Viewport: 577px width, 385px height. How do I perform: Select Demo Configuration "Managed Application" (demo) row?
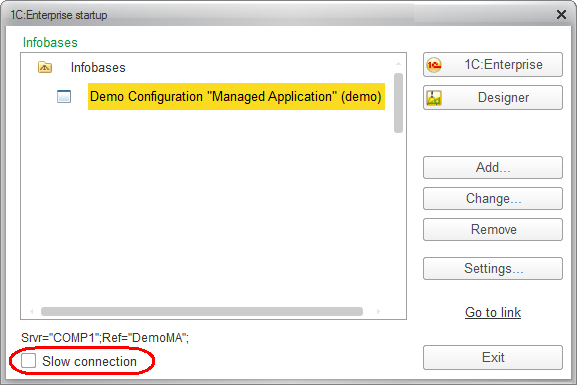tap(236, 96)
